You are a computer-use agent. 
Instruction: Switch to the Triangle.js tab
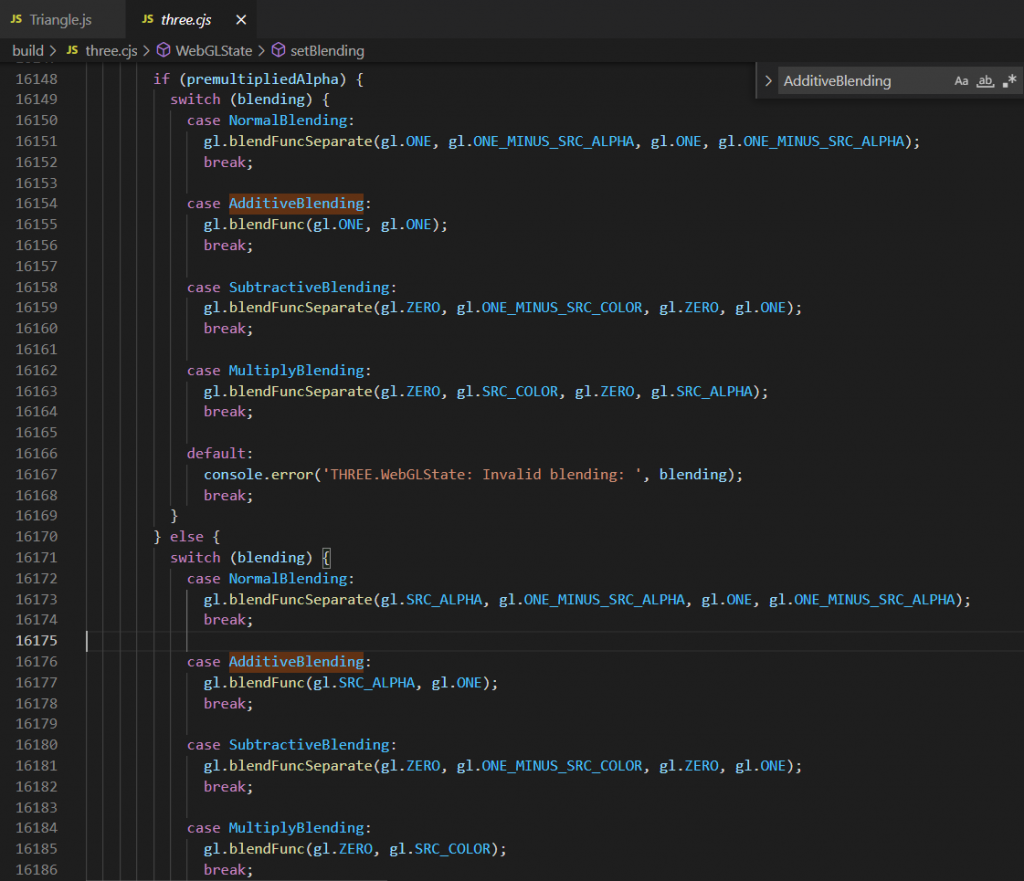(62, 20)
